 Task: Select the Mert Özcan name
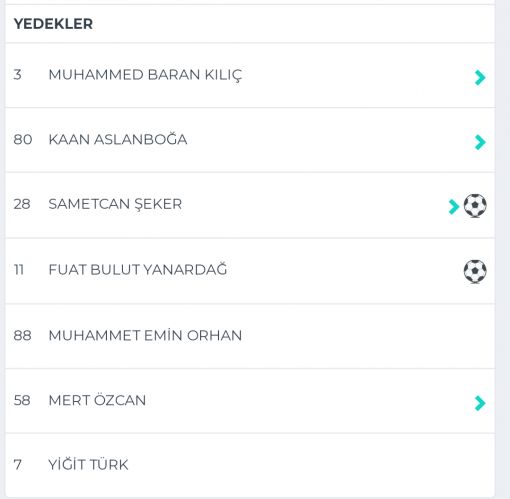(97, 400)
